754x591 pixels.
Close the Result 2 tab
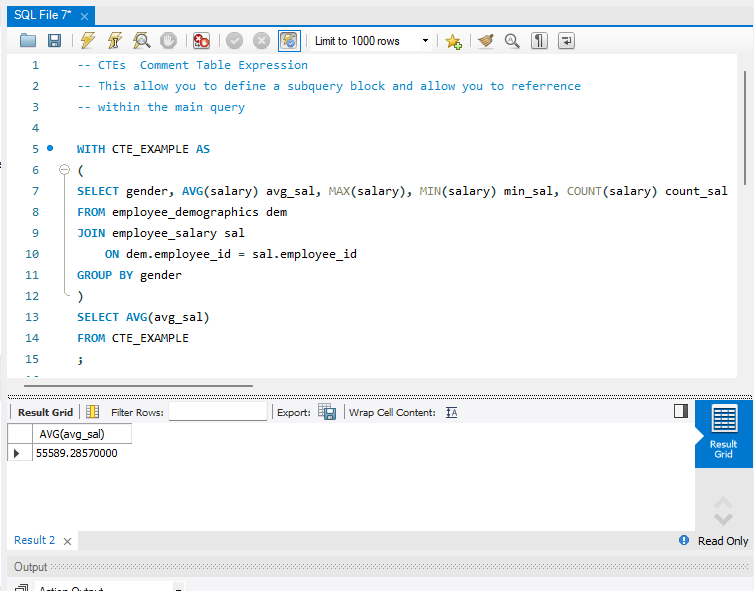(67, 541)
